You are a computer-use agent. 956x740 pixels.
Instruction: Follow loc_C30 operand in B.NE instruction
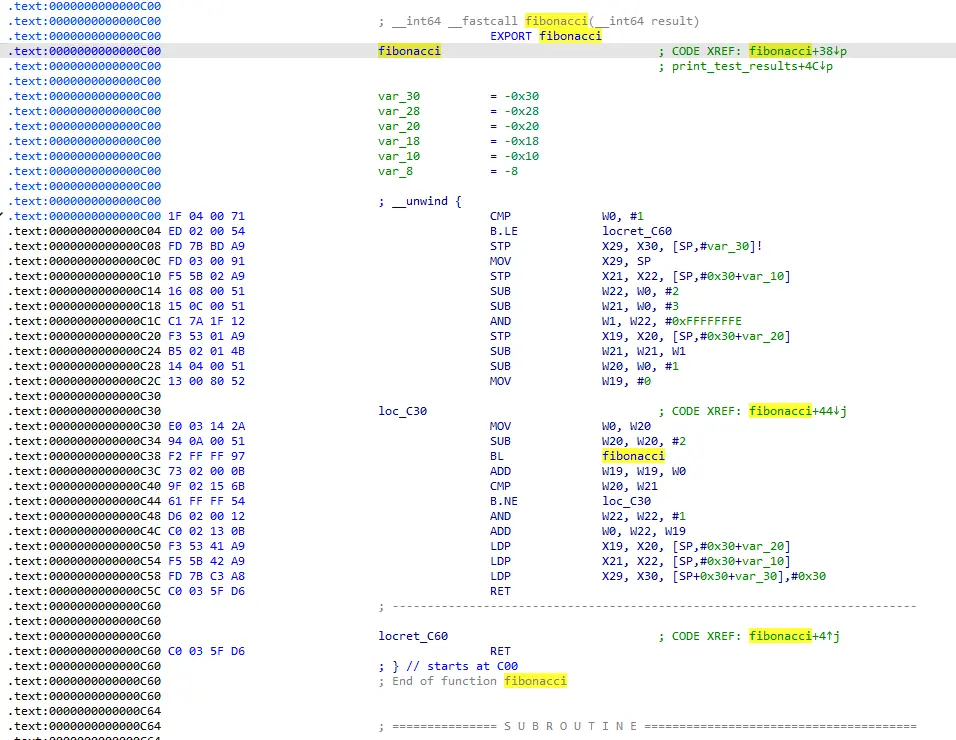click(626, 501)
